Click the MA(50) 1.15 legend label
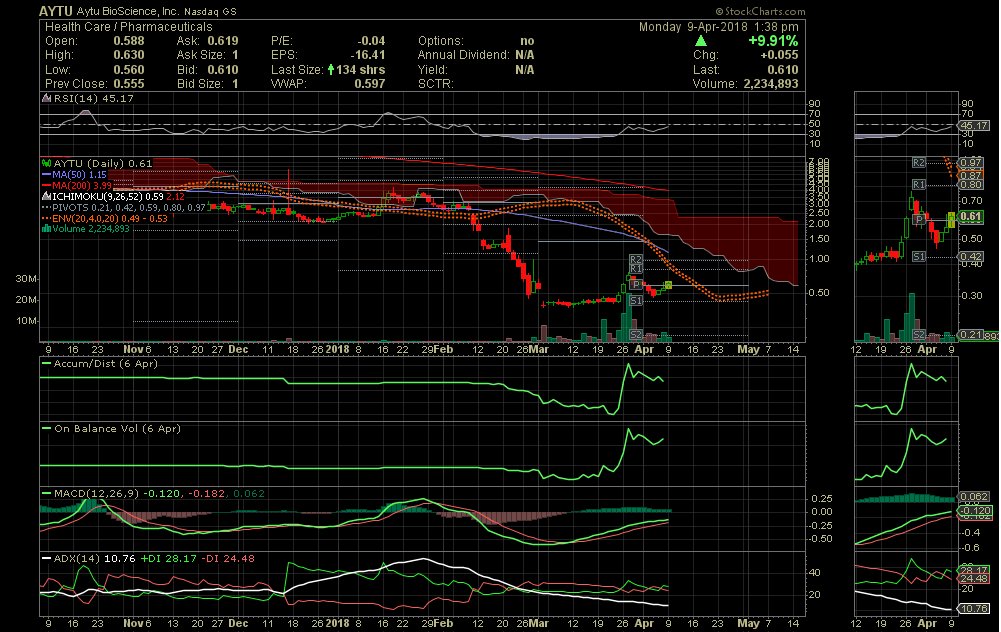This screenshot has width=1001, height=632. click(x=80, y=174)
